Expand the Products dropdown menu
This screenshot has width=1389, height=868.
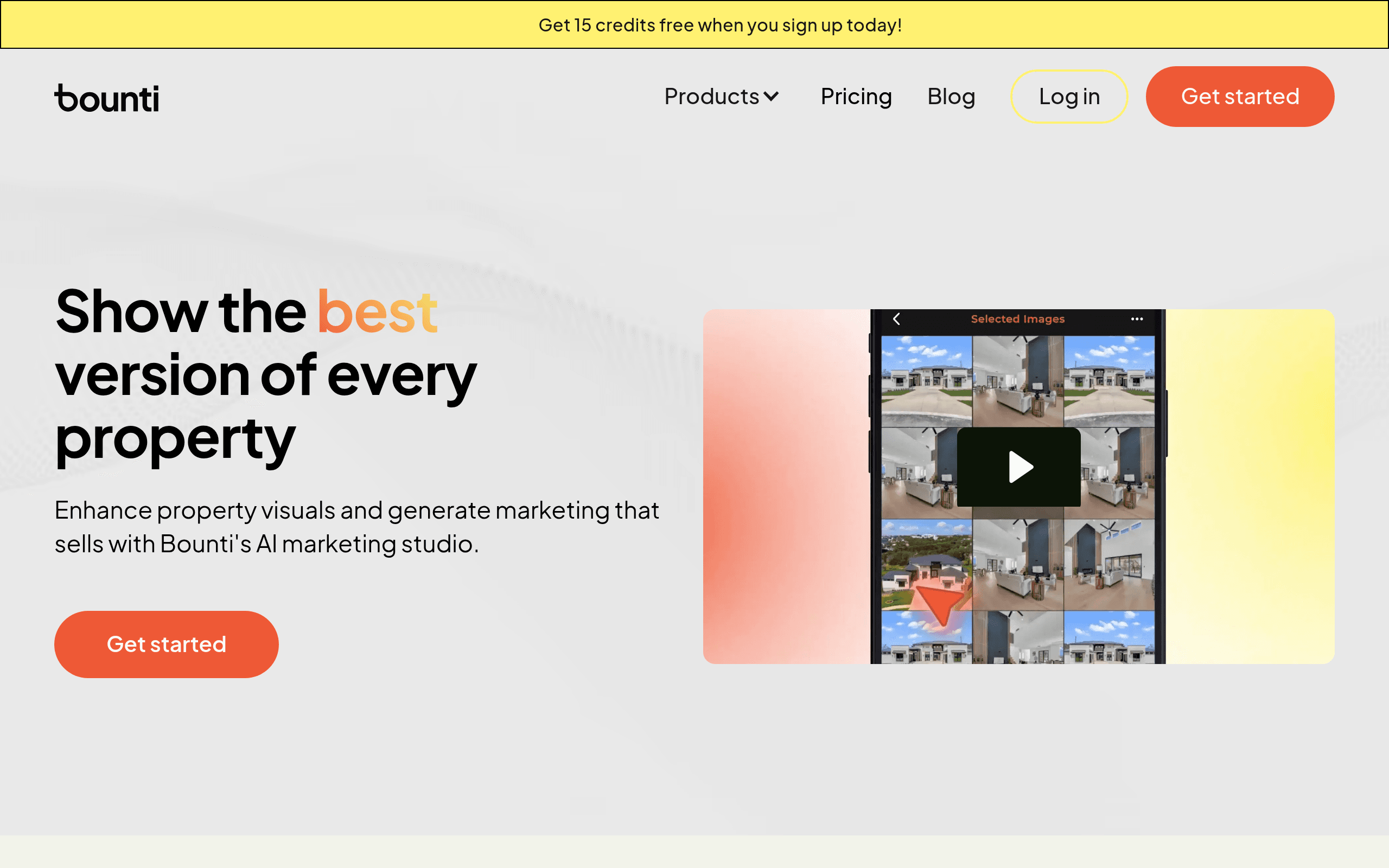[x=722, y=97]
